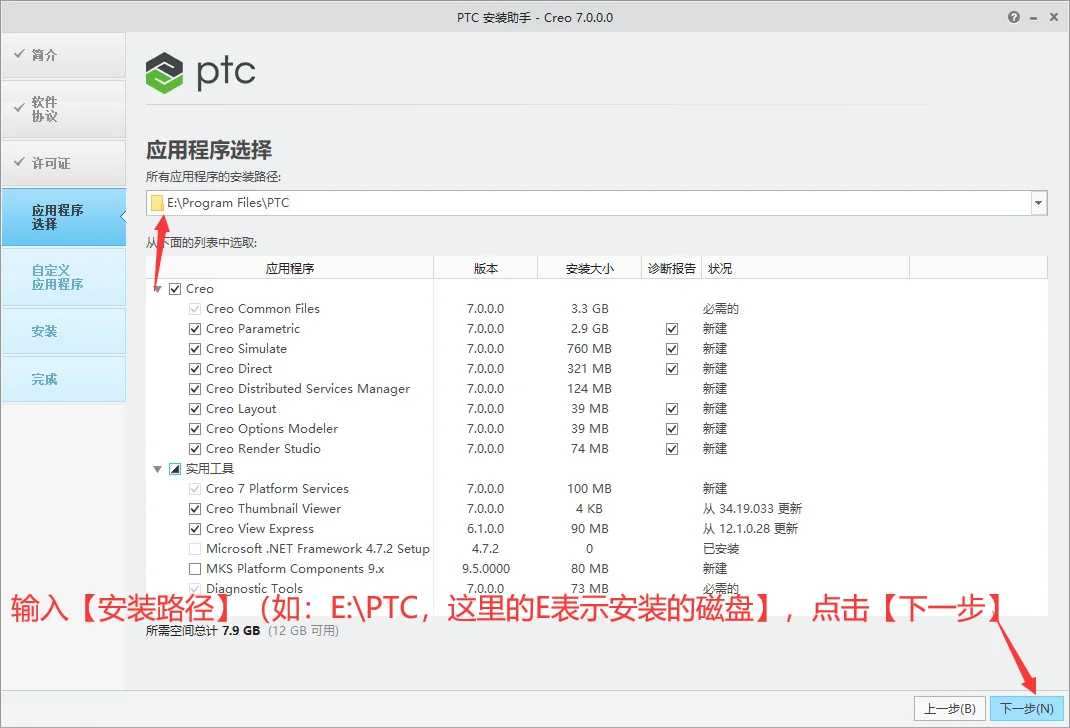Click the 3.3 GB size value
The height and width of the screenshot is (728, 1070).
[590, 308]
